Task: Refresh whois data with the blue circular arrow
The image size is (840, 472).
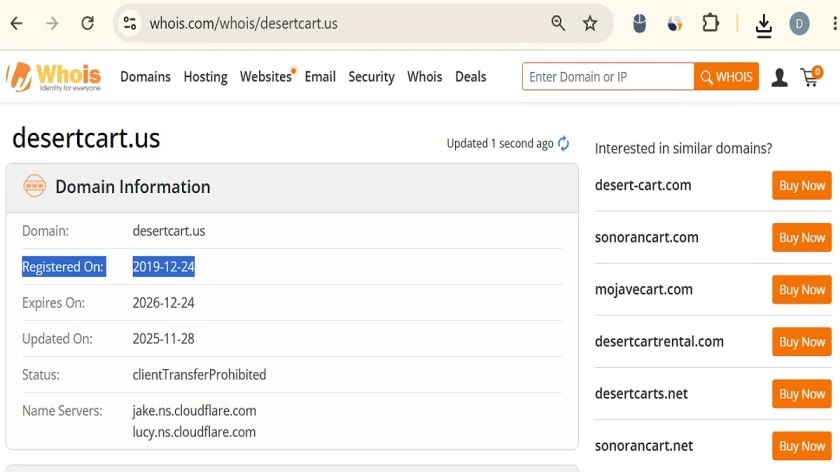Action: coord(564,144)
